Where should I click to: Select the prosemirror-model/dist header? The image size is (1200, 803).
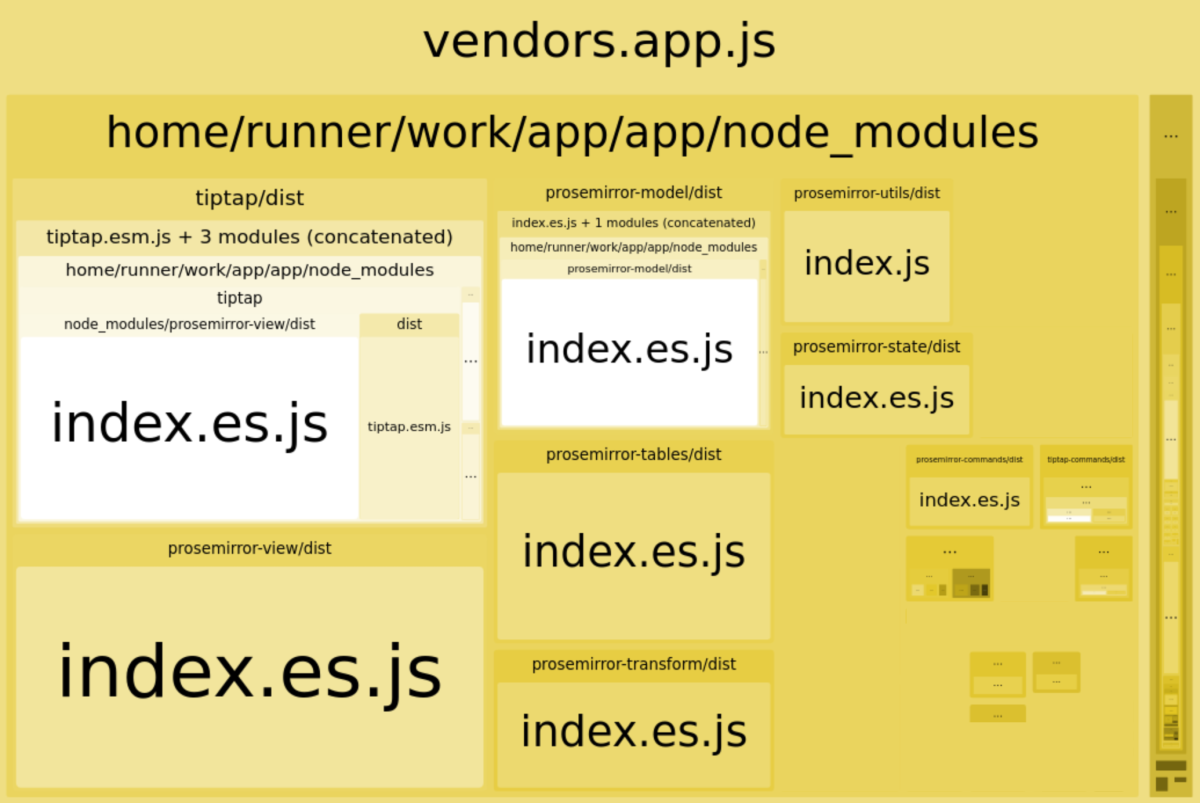coord(633,193)
